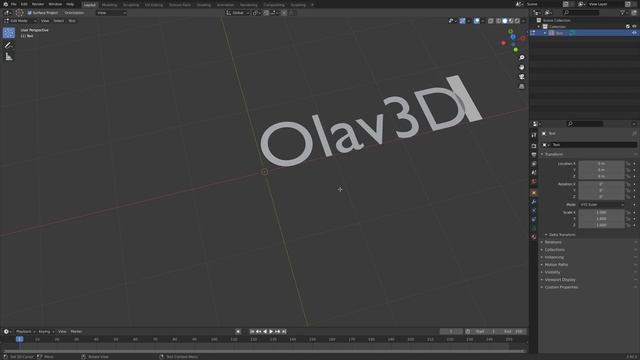Open Global transform orientation dropdown
This screenshot has height=360, width=640.
tap(238, 13)
